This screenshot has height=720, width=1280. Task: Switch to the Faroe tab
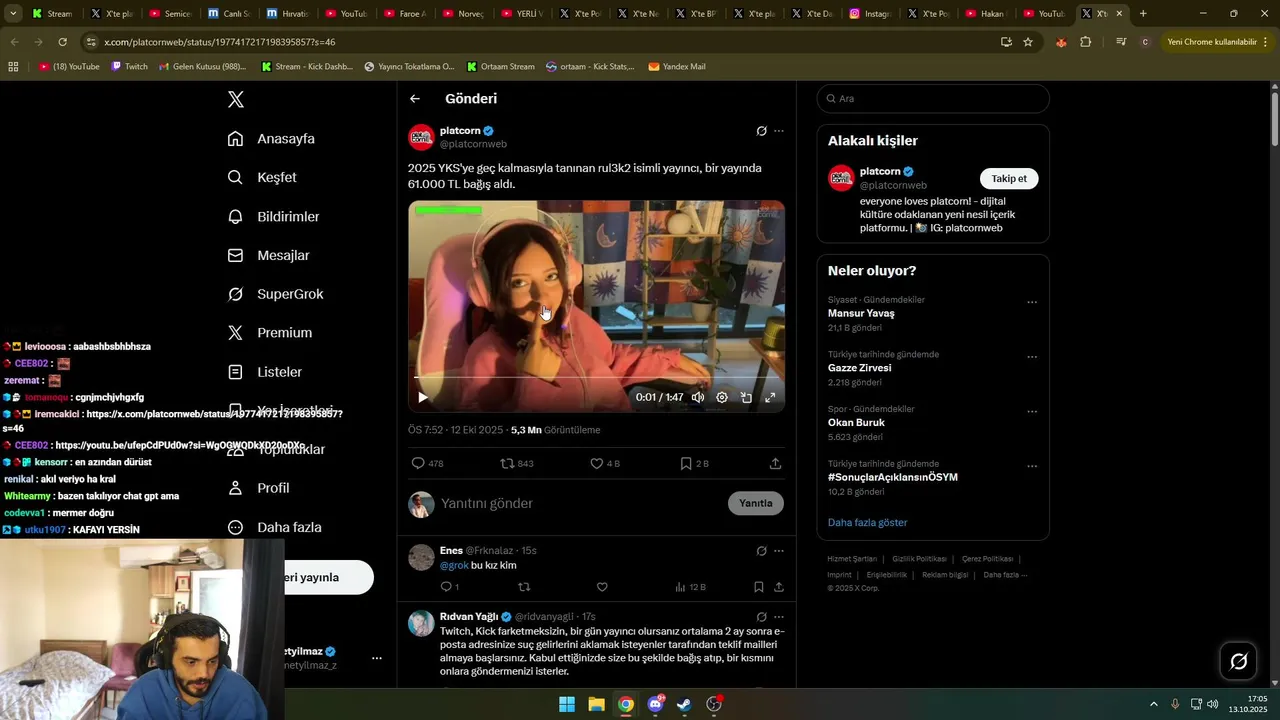pyautogui.click(x=404, y=14)
